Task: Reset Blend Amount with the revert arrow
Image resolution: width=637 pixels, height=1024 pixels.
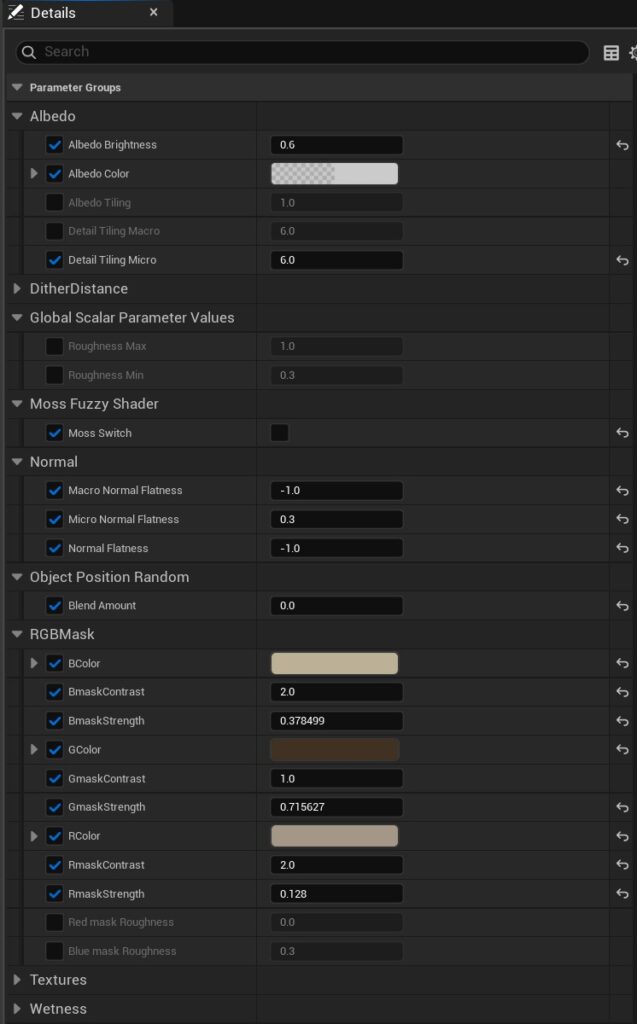Action: pos(622,605)
